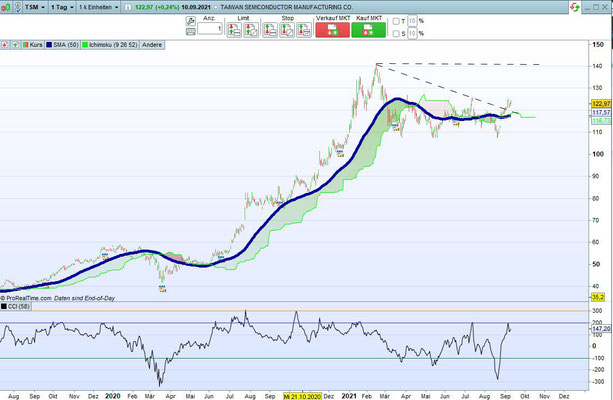613x400 pixels.
Task: Click the 2020 label on time axis
Action: click(113, 396)
